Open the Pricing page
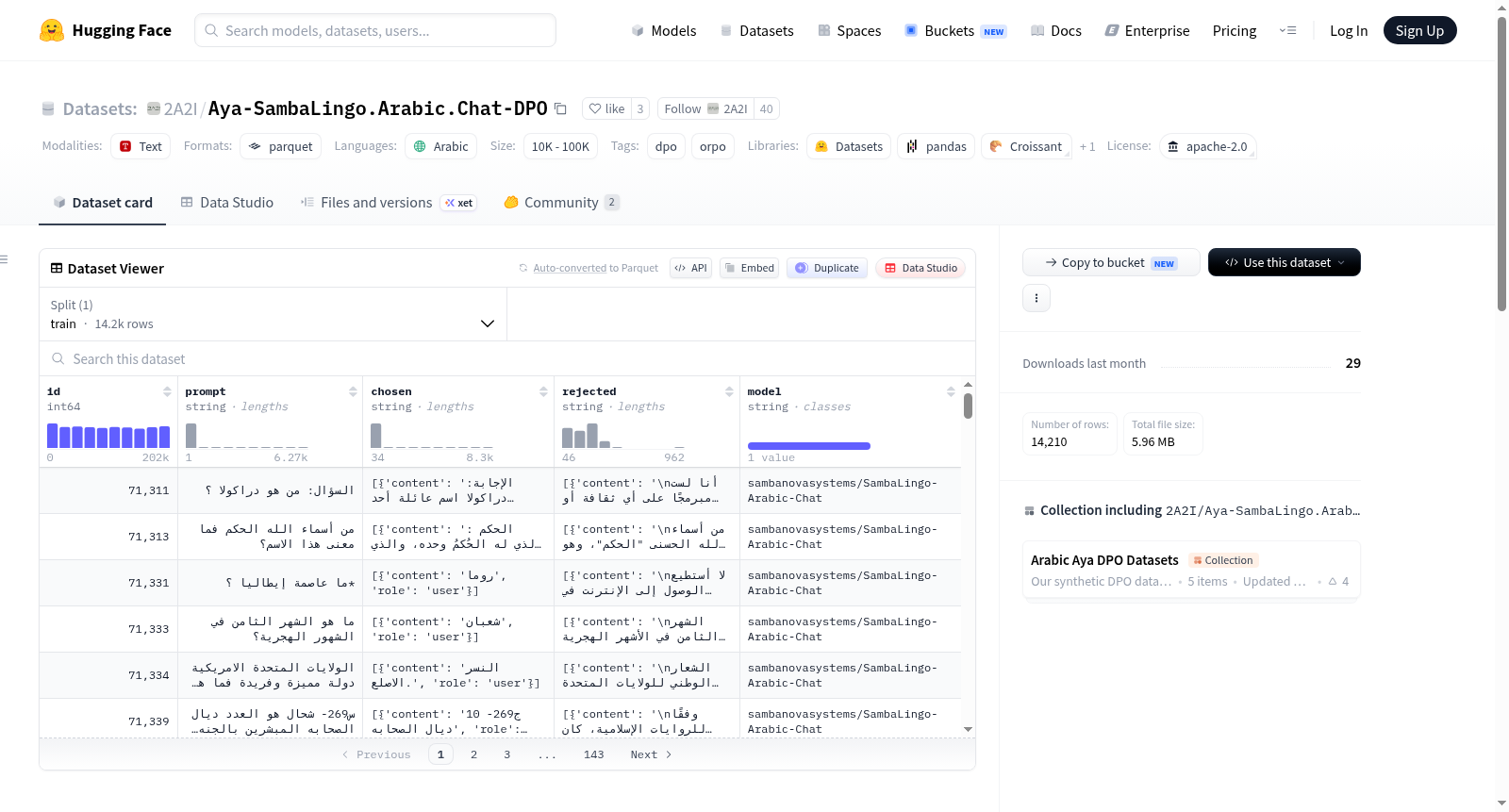The image size is (1509, 812). (x=1235, y=30)
